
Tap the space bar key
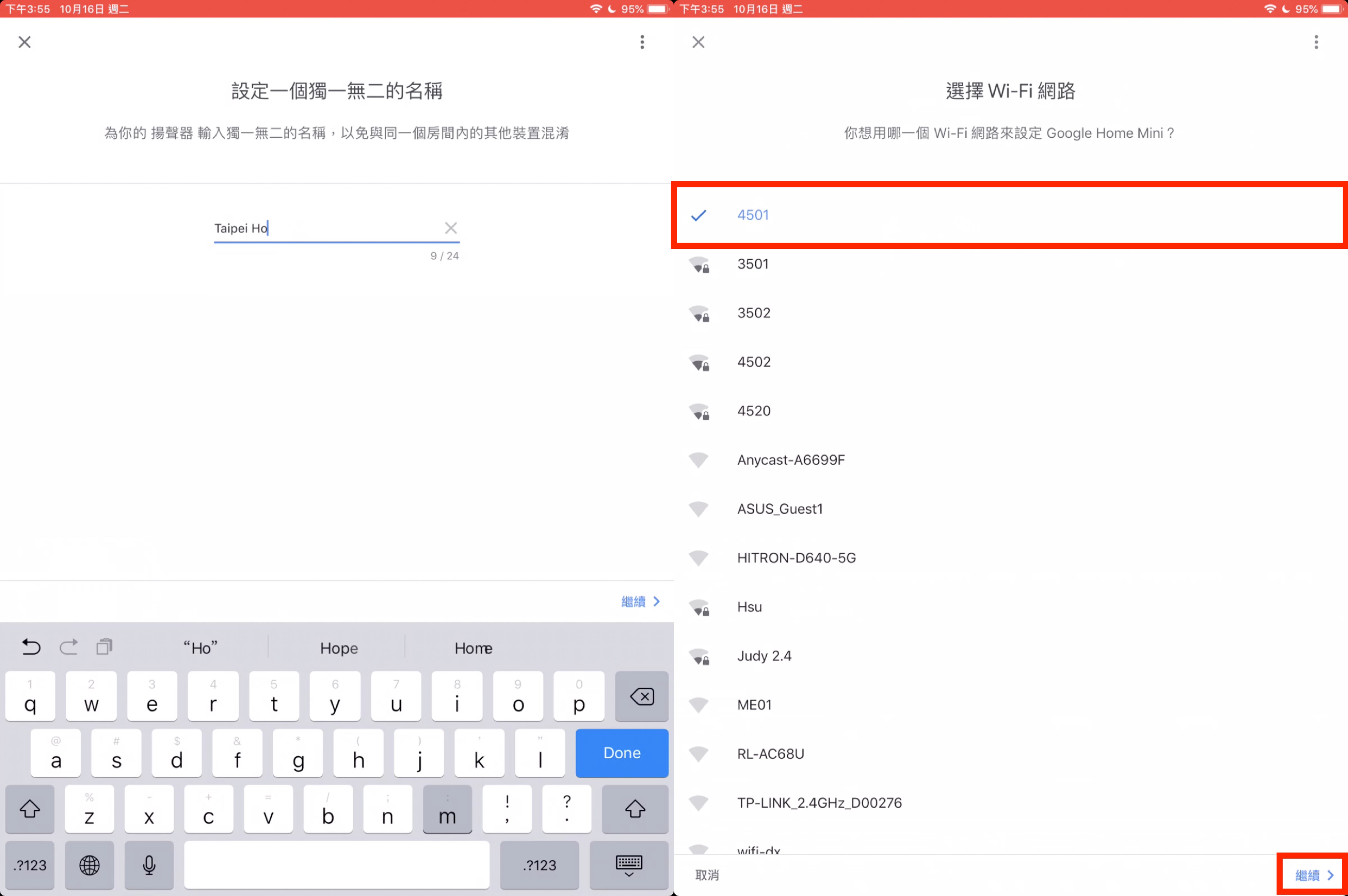coord(337,865)
